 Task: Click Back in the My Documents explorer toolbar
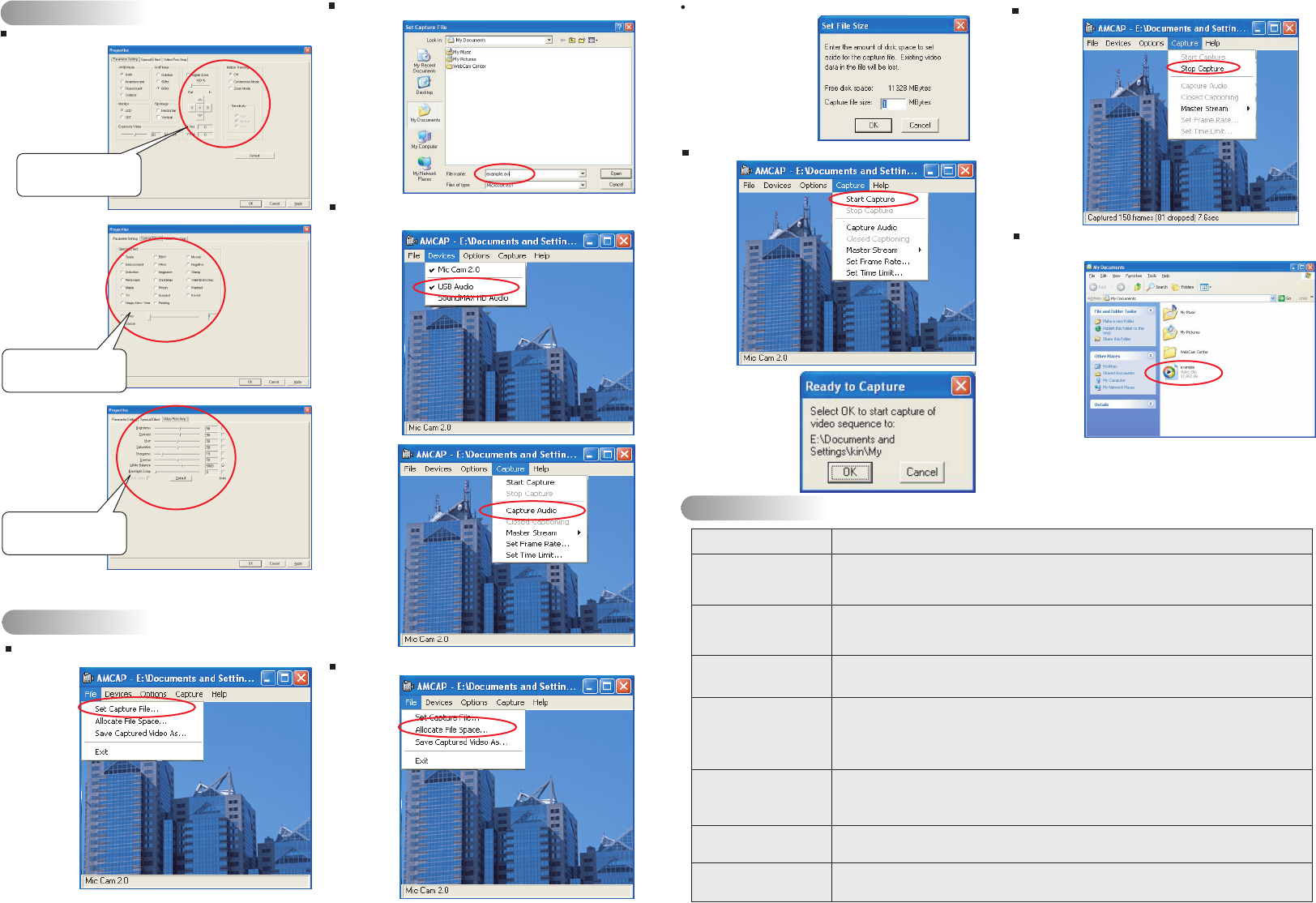pyautogui.click(x=1098, y=287)
